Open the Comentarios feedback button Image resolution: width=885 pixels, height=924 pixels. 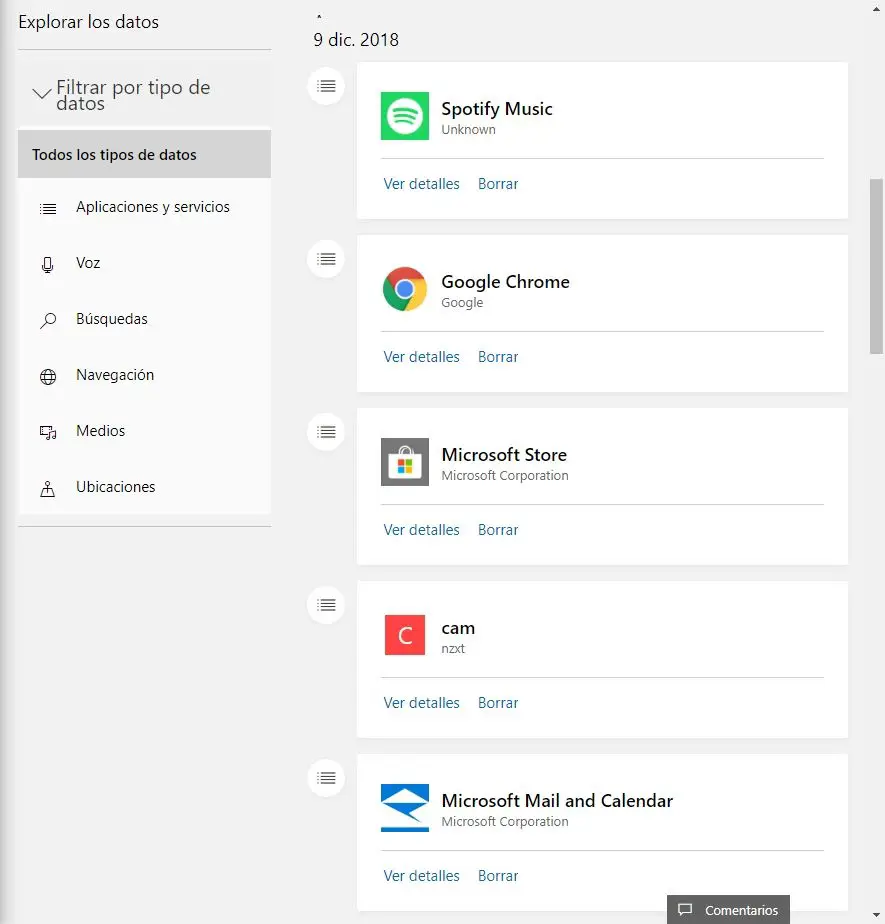728,910
